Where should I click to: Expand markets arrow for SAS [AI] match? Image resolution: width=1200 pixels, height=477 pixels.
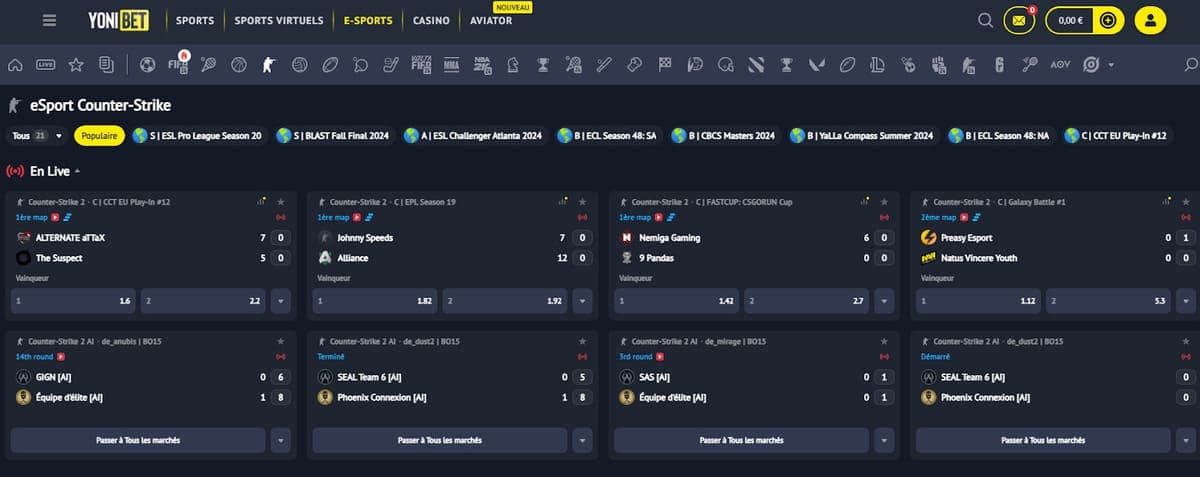pos(884,440)
